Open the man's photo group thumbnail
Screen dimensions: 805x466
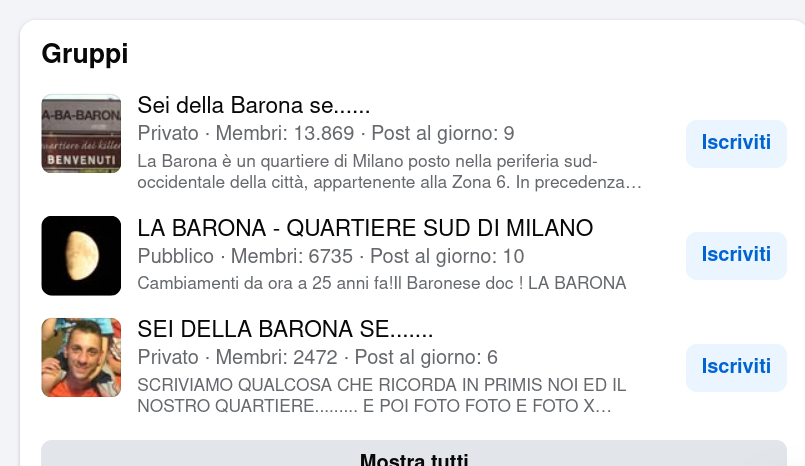pos(81,358)
